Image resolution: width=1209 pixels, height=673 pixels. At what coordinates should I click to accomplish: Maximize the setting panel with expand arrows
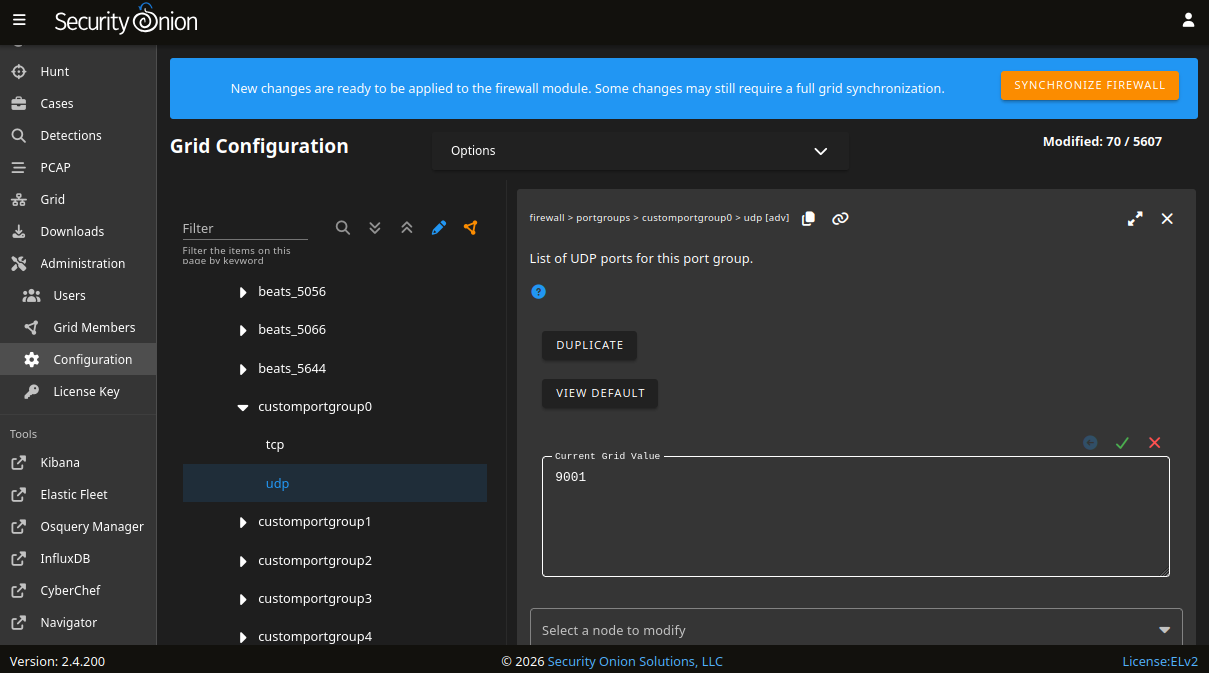1135,218
